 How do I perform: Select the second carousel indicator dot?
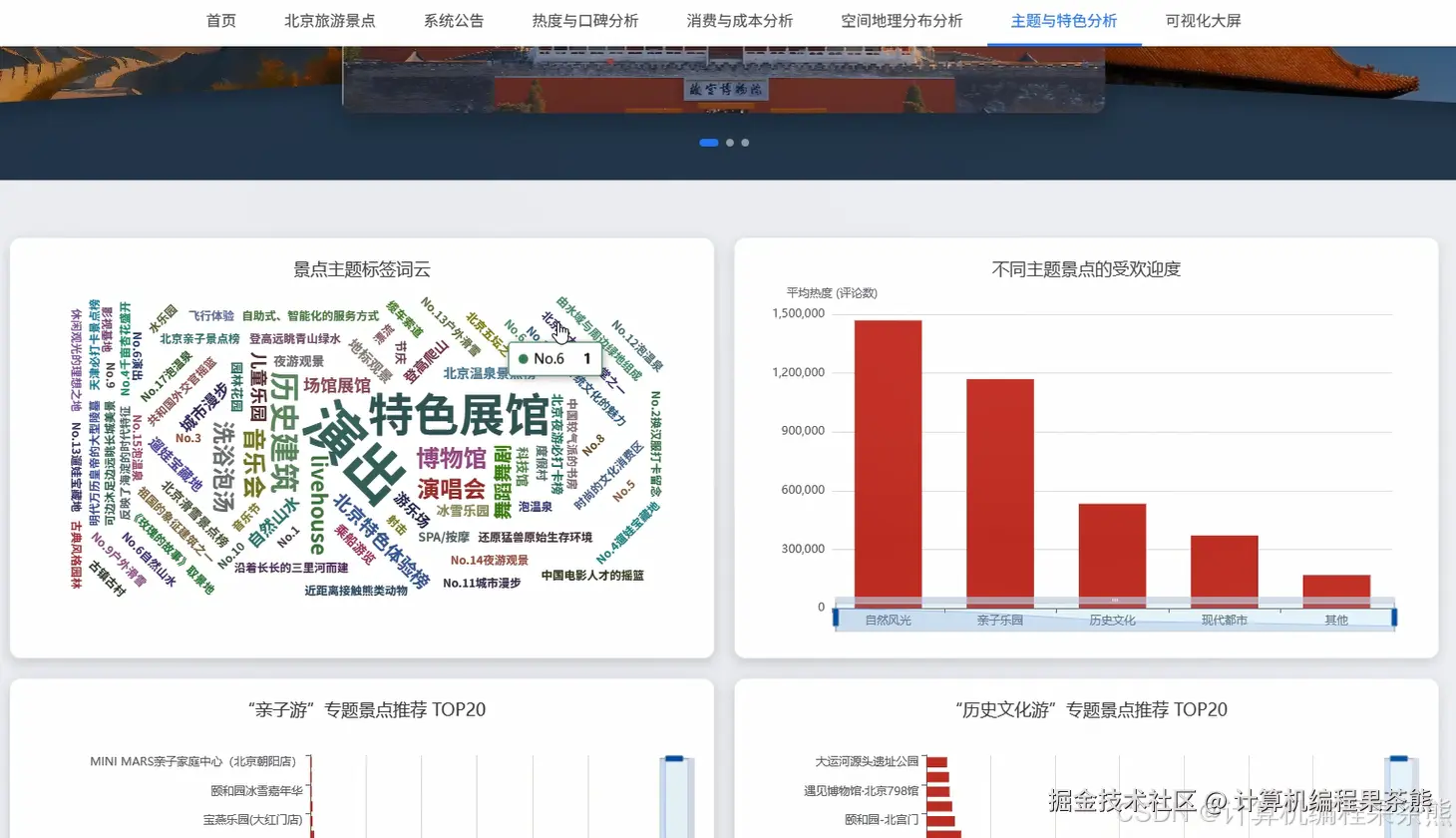[x=729, y=143]
